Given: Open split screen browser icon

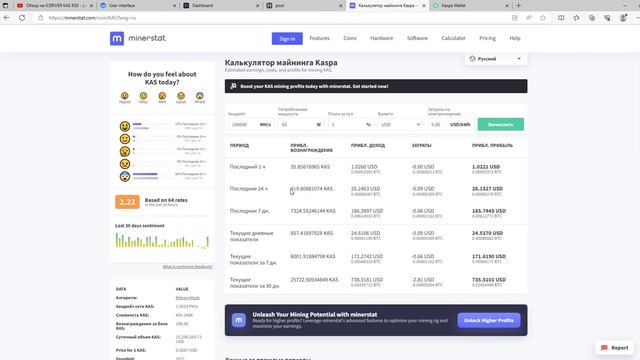Looking at the screenshot, I should (561, 18).
